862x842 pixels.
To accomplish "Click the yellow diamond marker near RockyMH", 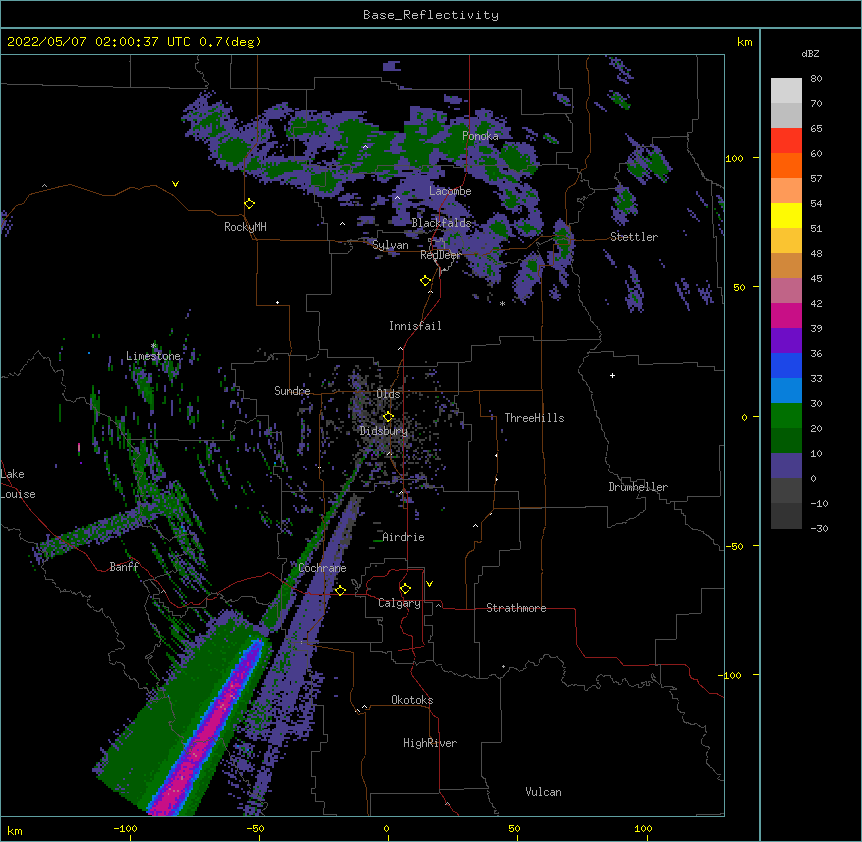I will point(250,204).
